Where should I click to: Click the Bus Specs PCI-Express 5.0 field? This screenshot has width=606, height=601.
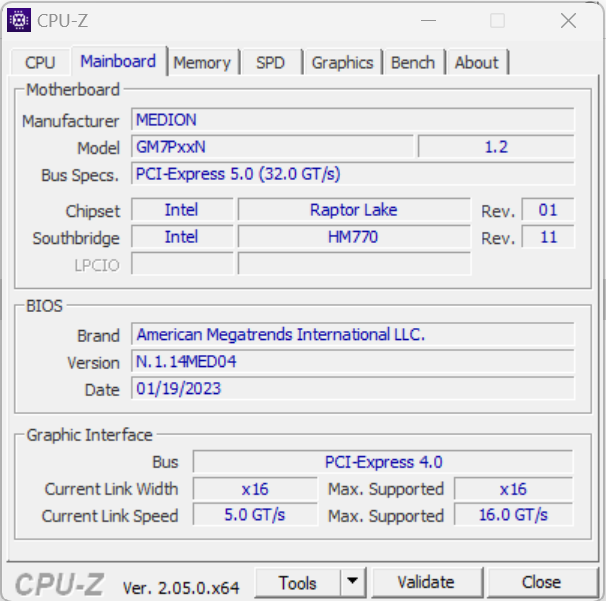tap(352, 174)
